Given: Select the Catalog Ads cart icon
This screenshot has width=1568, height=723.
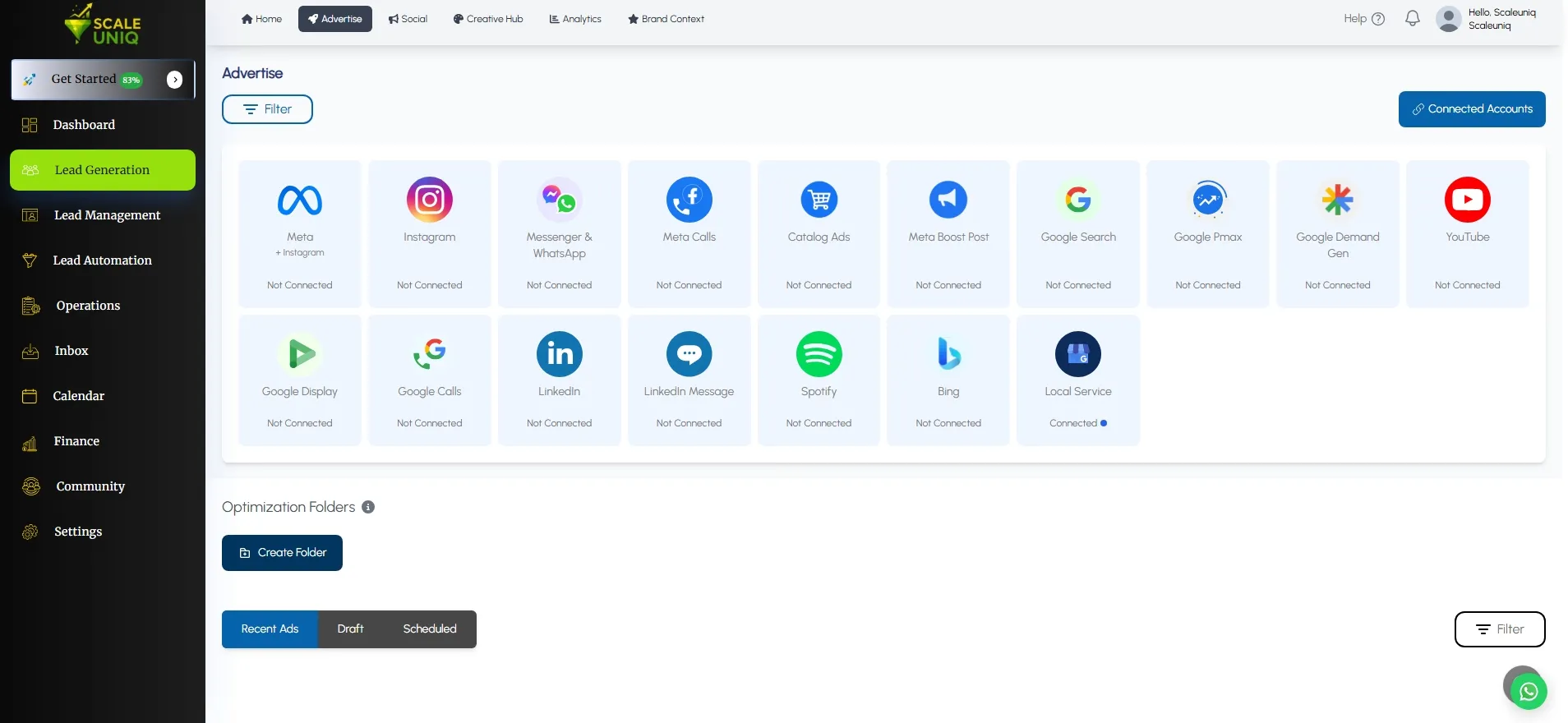Looking at the screenshot, I should click(819, 200).
